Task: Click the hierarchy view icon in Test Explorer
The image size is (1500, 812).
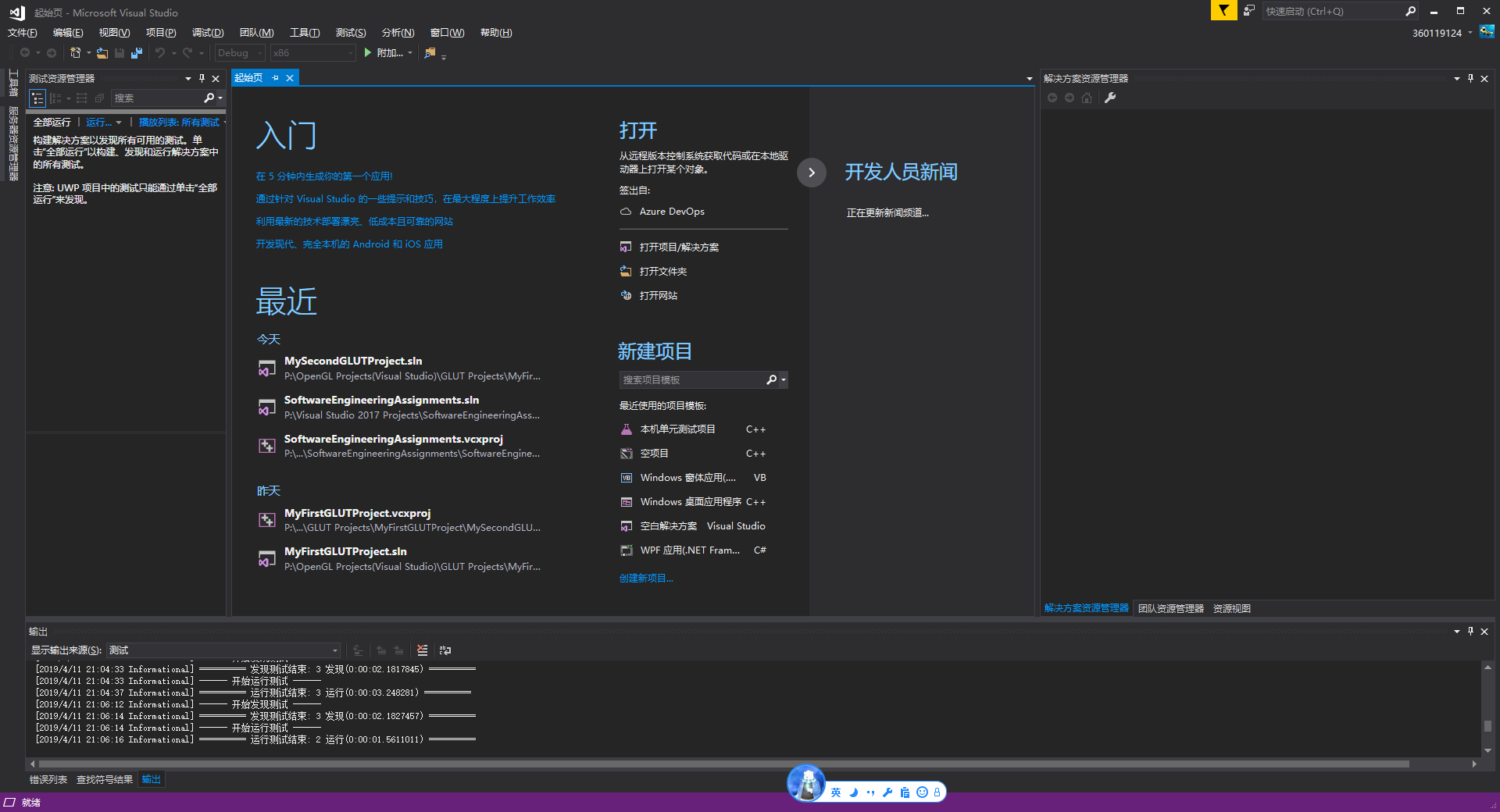Action: click(37, 98)
